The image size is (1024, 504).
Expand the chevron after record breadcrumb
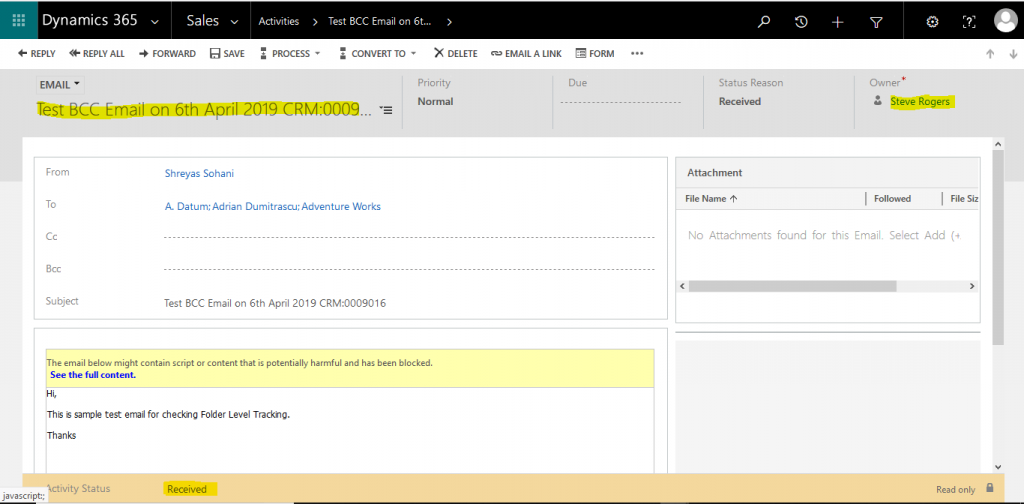click(x=449, y=22)
